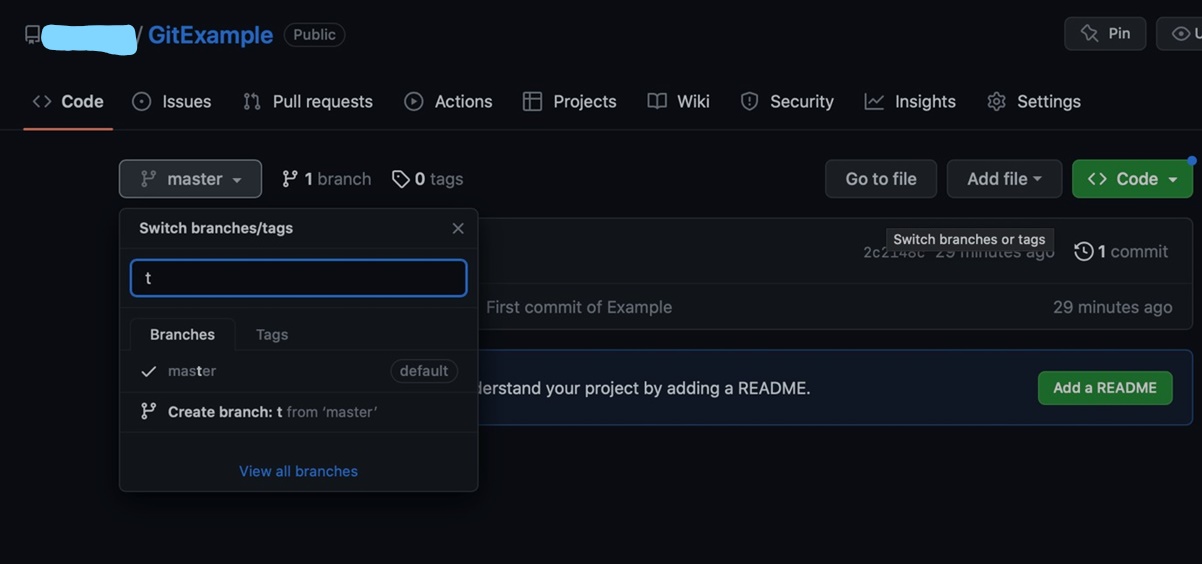
Task: Open the Actions tab
Action: (448, 101)
